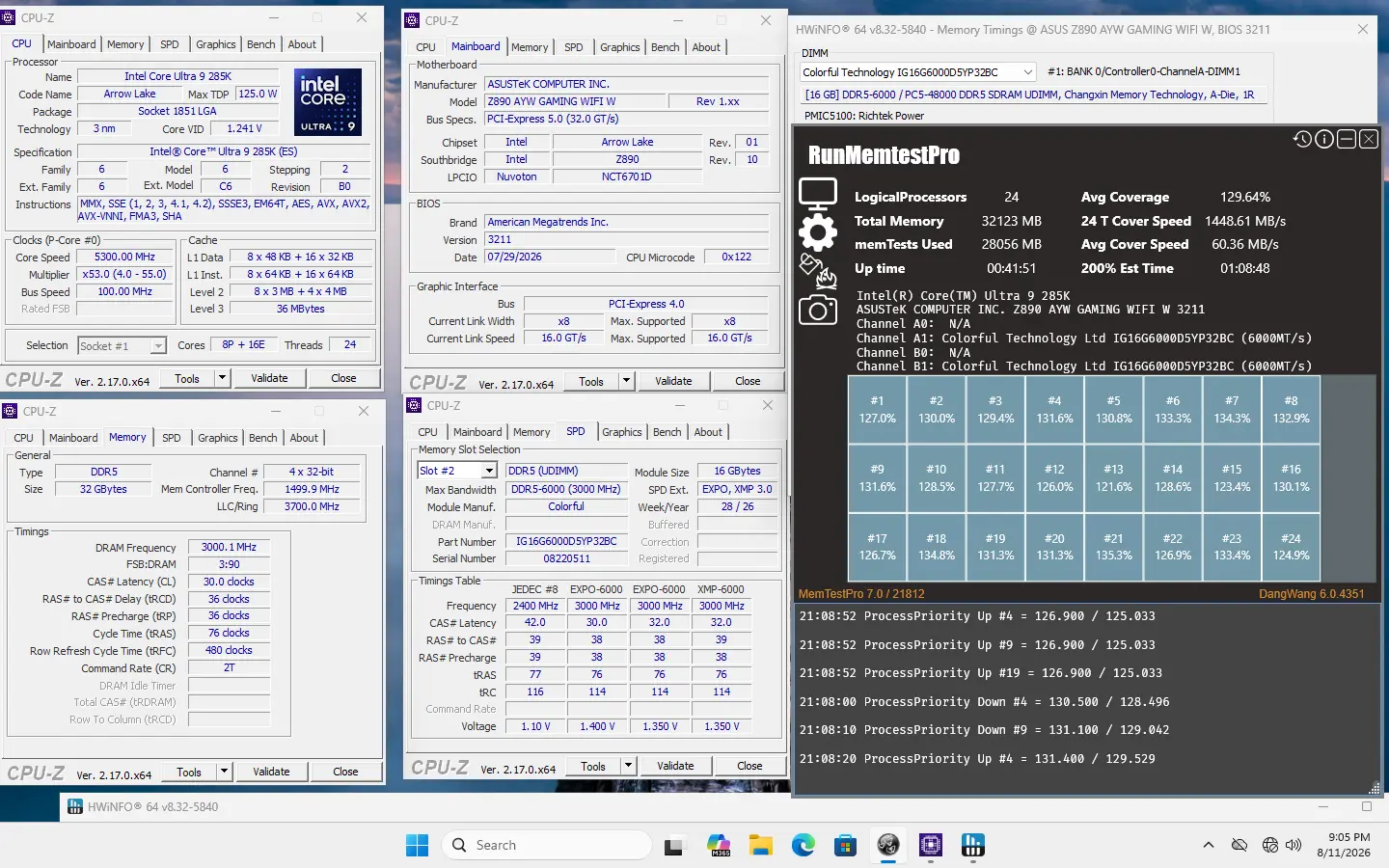Click the Windows taskbar Search box
This screenshot has width=1389, height=868.
point(547,846)
